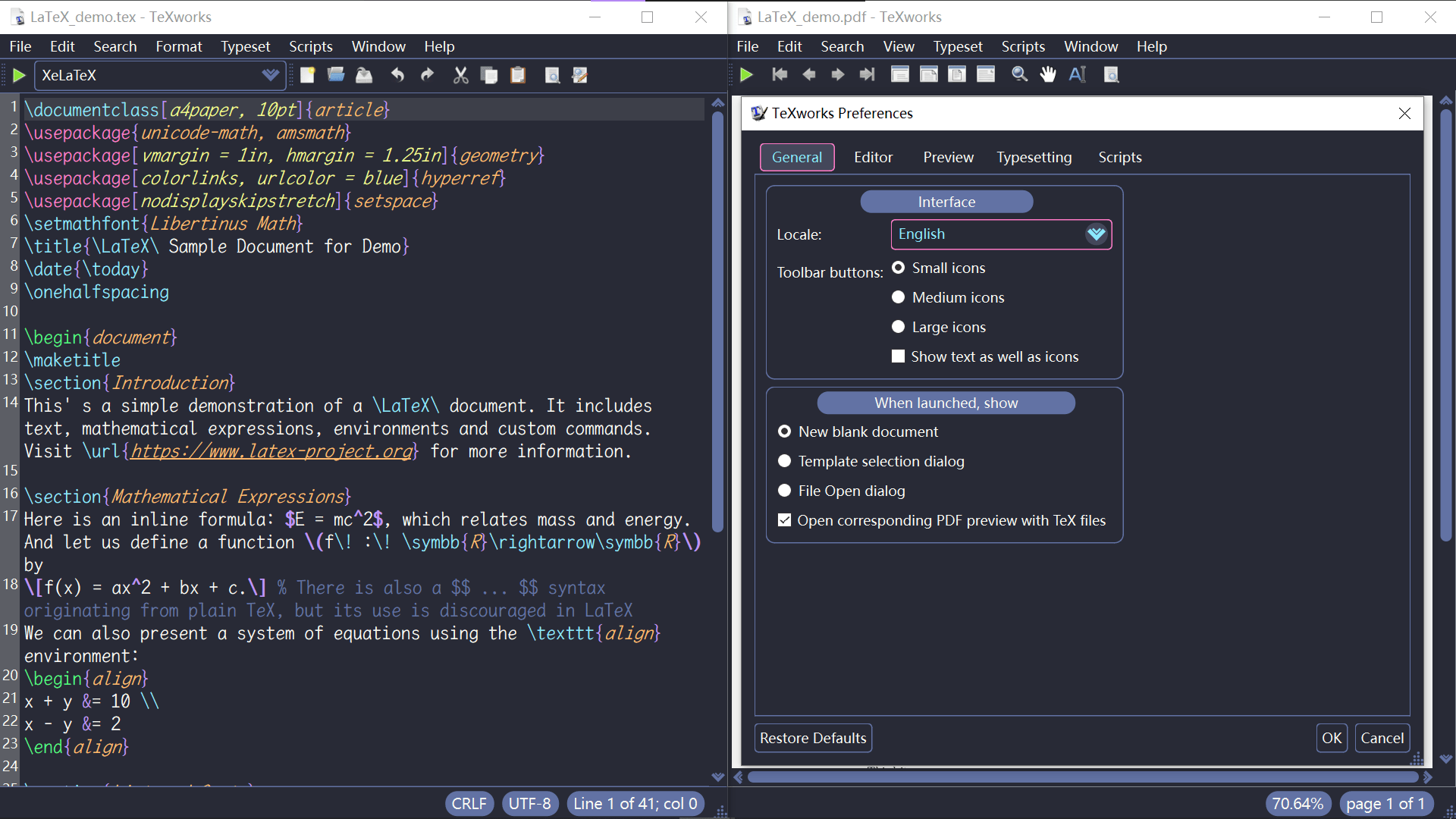Uncheck Open corresponding PDF preview option

point(785,520)
